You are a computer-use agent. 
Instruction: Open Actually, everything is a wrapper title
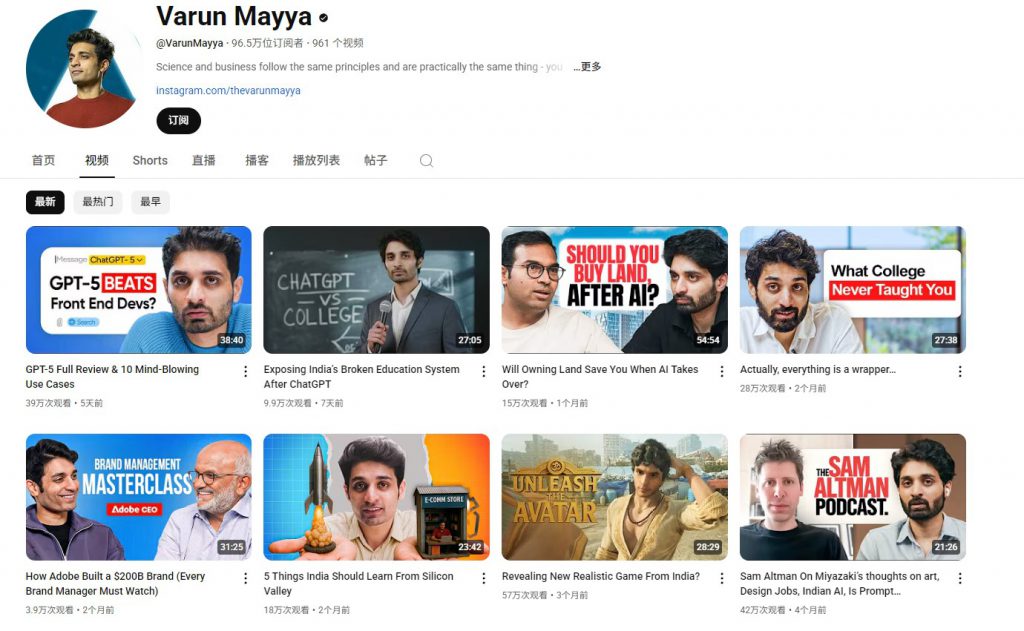point(818,370)
